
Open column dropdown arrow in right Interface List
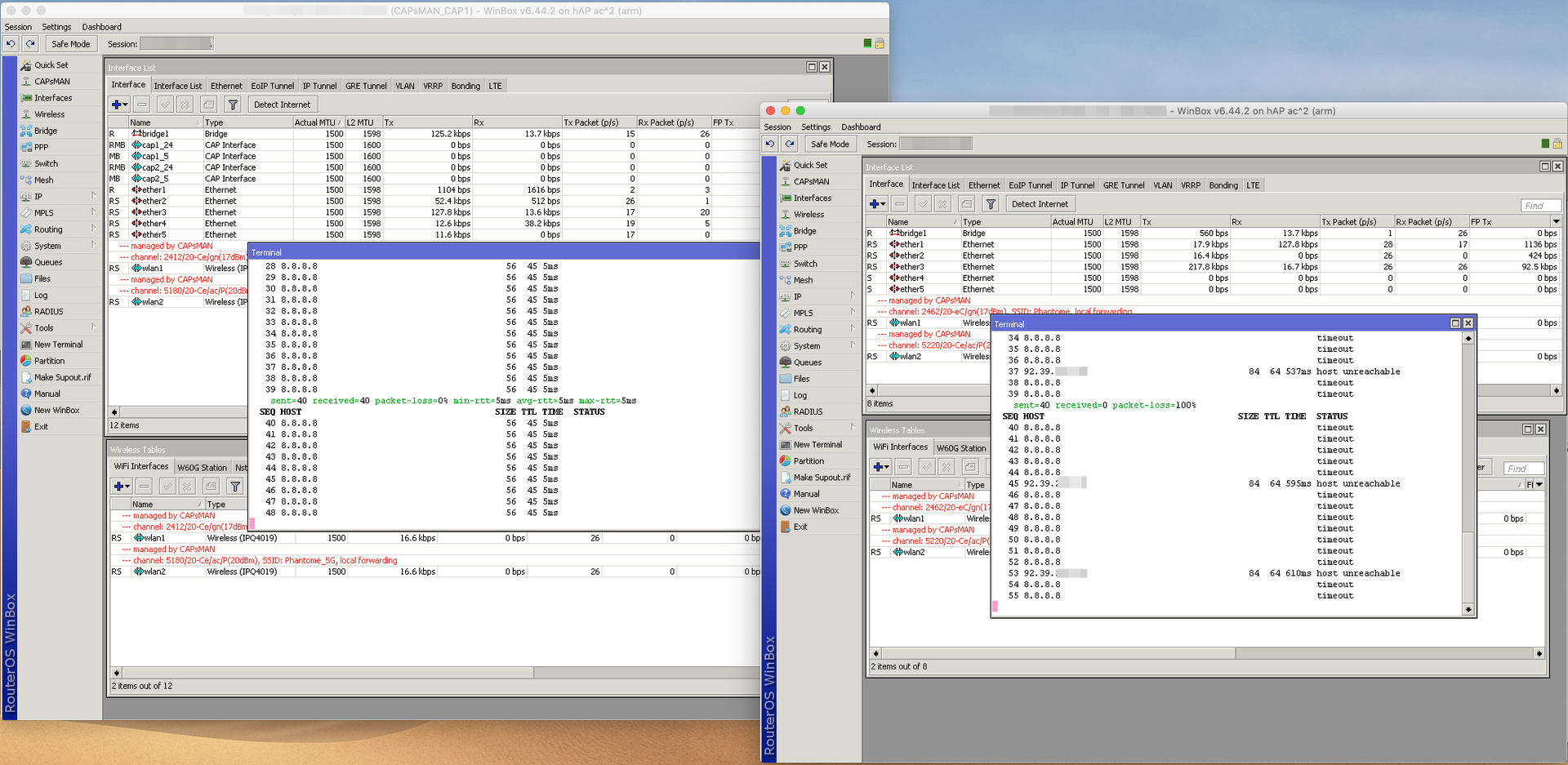pos(1556,221)
